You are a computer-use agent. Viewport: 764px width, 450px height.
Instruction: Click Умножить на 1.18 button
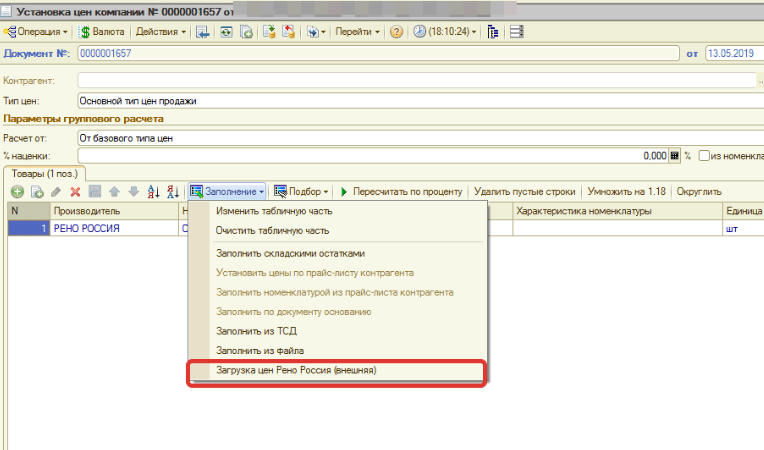click(x=626, y=191)
